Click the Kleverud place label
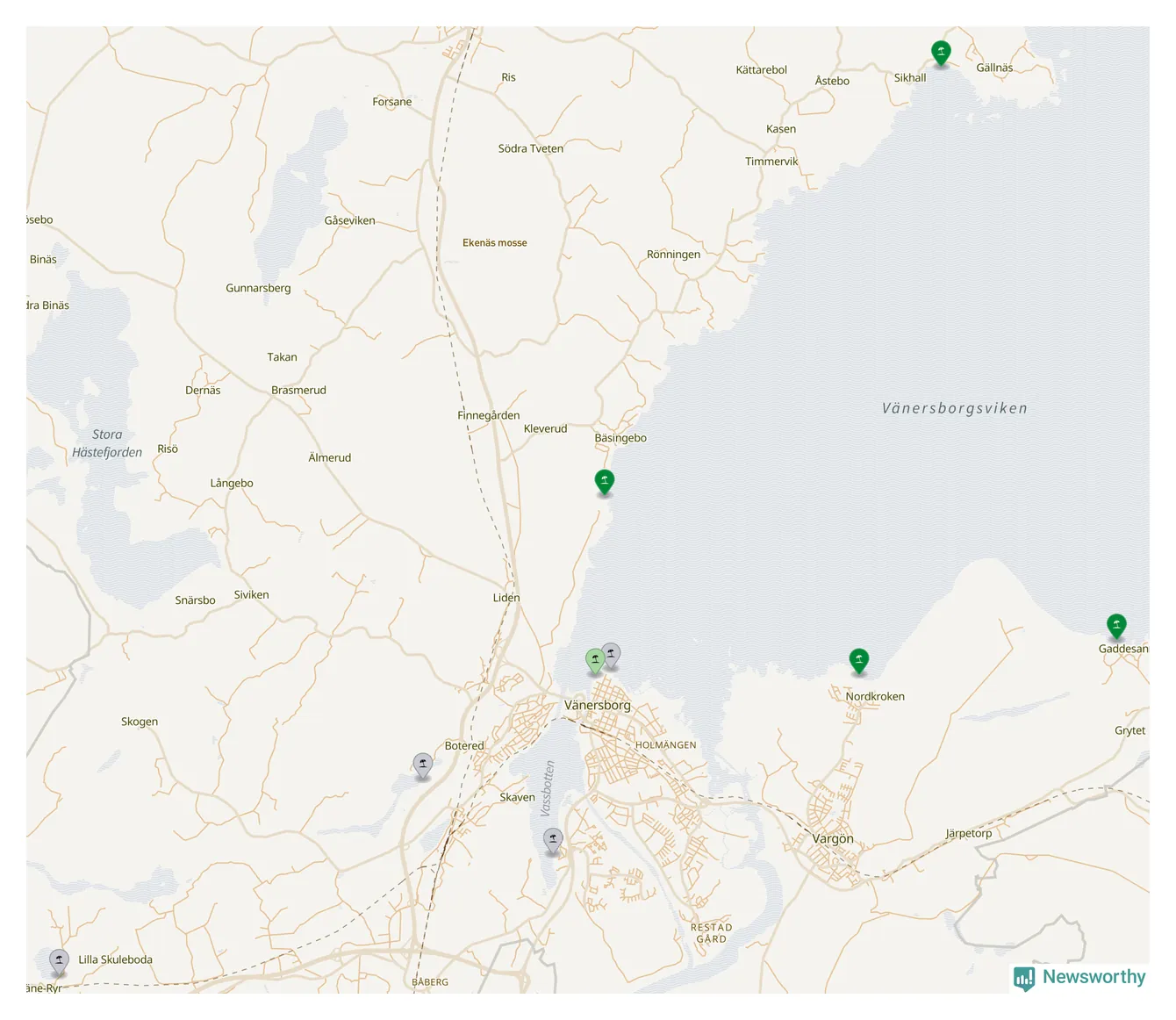Screen dimensions: 1176x1020 (545, 428)
